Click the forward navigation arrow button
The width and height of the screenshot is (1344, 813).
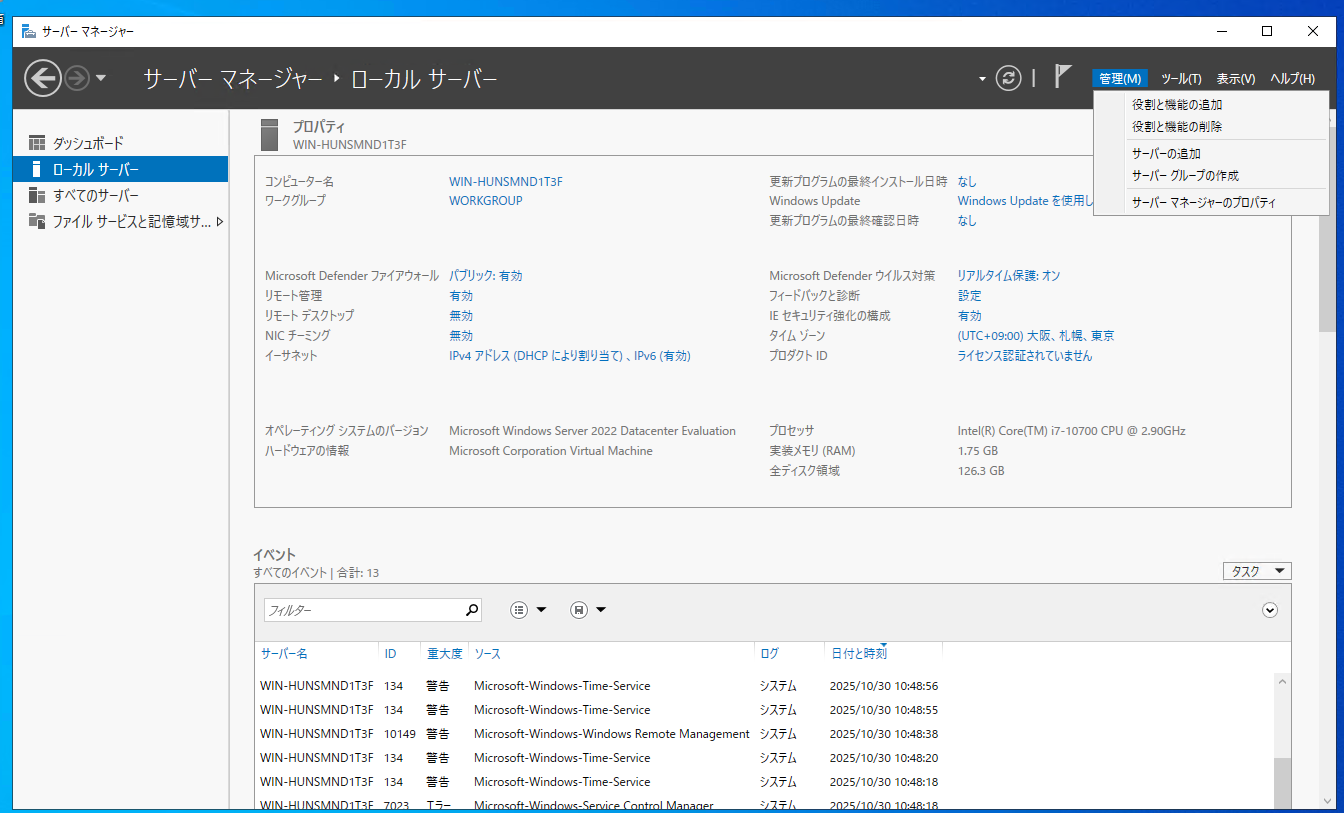tap(77, 78)
